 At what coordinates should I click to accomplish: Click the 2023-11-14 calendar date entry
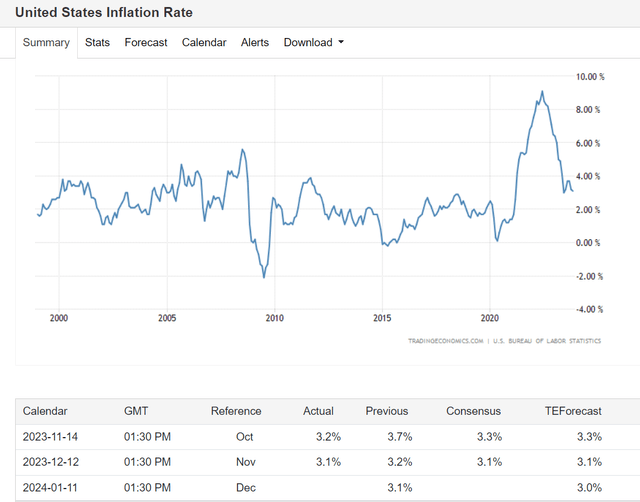click(x=55, y=437)
